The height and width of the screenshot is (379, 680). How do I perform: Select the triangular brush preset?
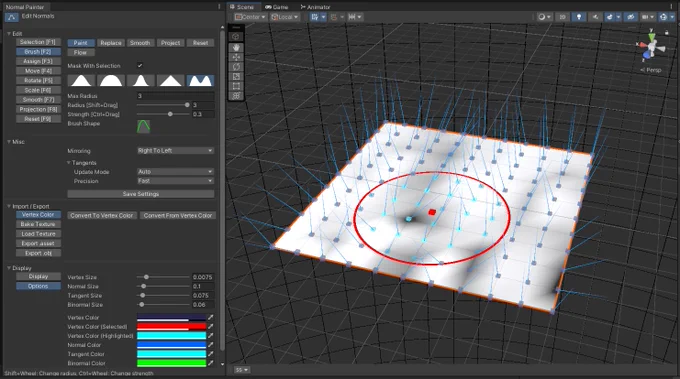pos(170,80)
